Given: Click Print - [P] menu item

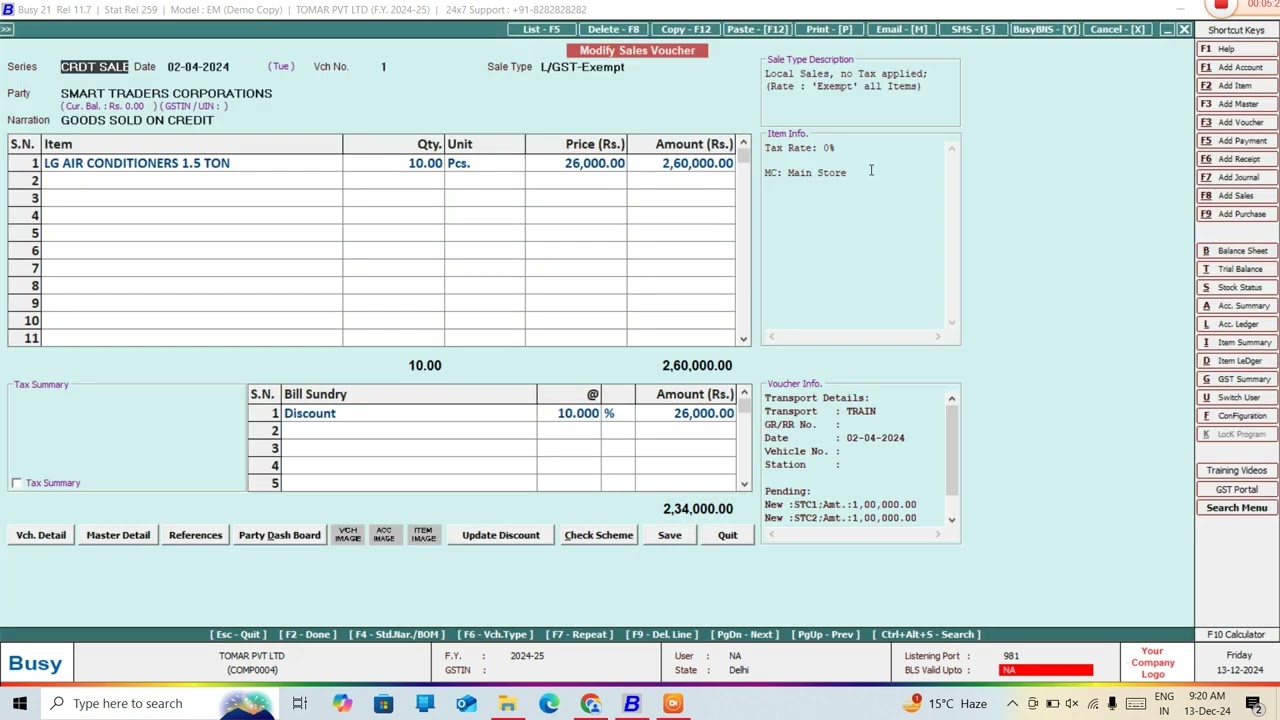Looking at the screenshot, I should tap(829, 29).
